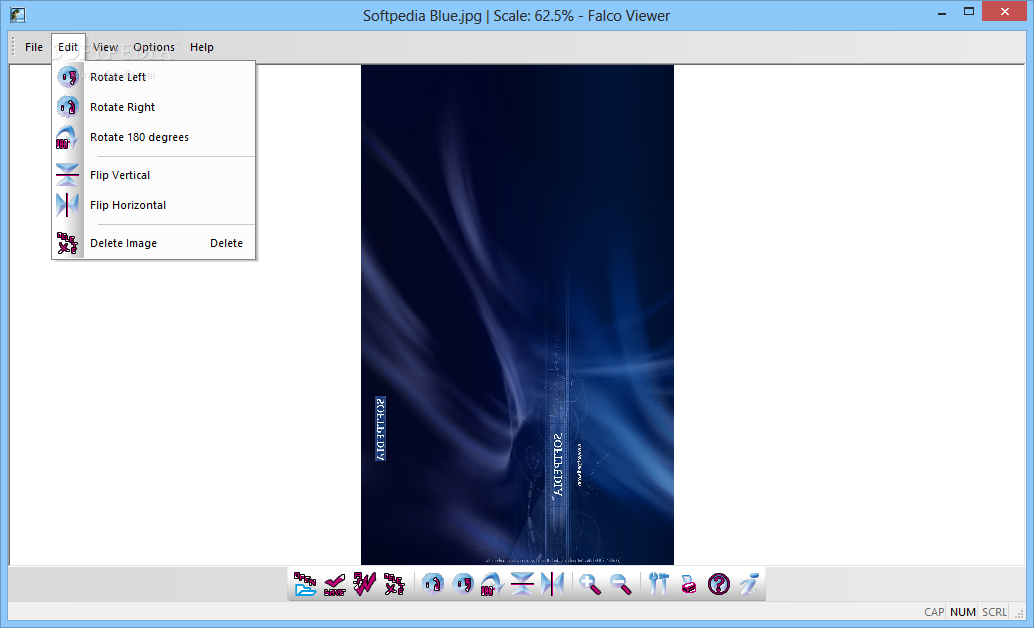The image size is (1034, 628).
Task: Click the Falco Viewer title bar icon
Action: (x=18, y=15)
